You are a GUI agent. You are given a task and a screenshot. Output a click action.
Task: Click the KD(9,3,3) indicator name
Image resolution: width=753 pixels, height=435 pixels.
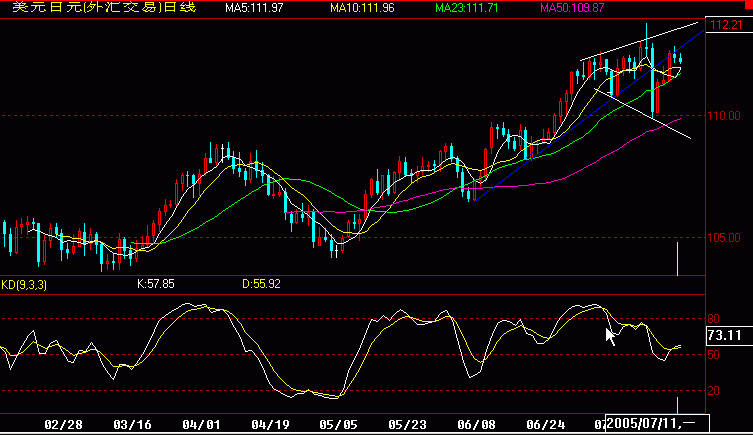click(x=24, y=285)
